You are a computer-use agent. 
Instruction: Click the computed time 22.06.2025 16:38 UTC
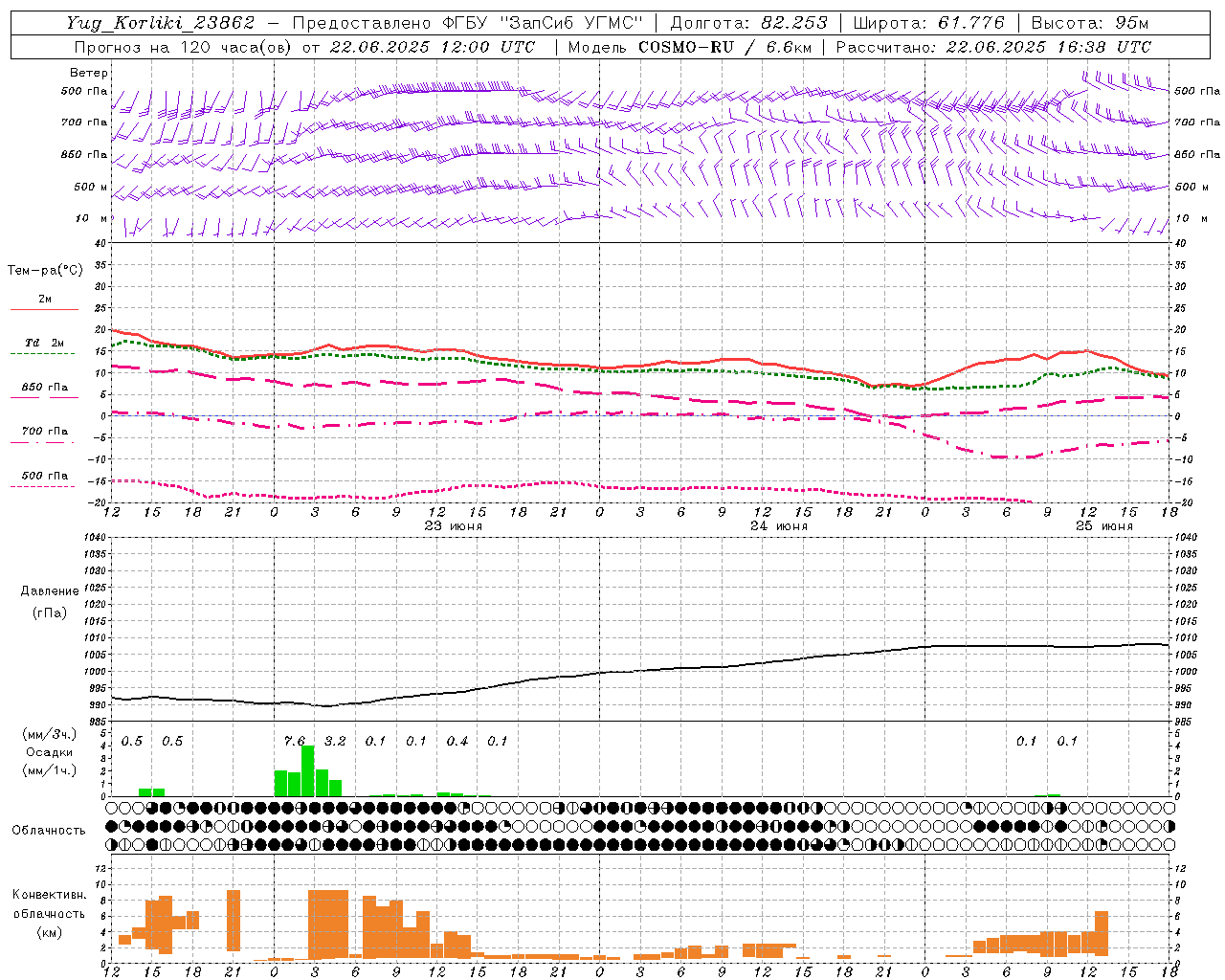pyautogui.click(x=1049, y=47)
